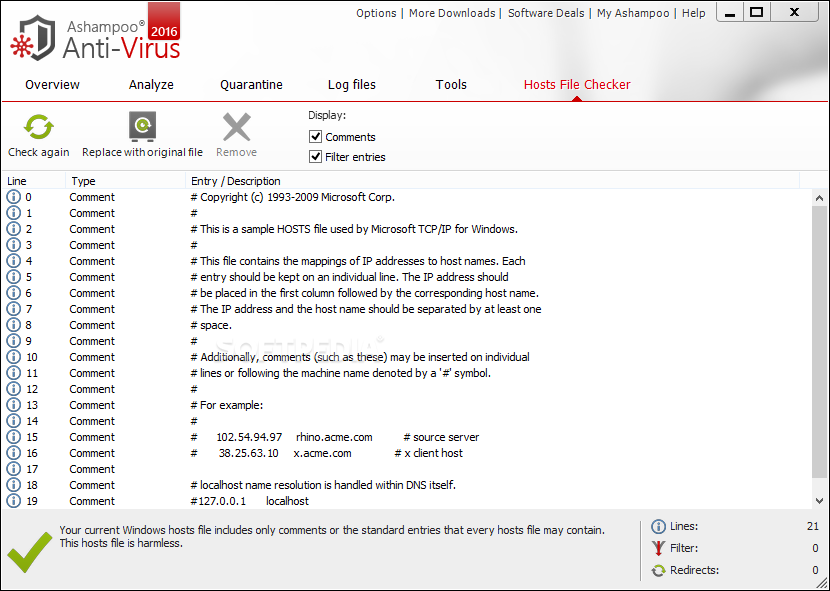Click the info icon on line 13
This screenshot has height=591, width=830.
13,405
